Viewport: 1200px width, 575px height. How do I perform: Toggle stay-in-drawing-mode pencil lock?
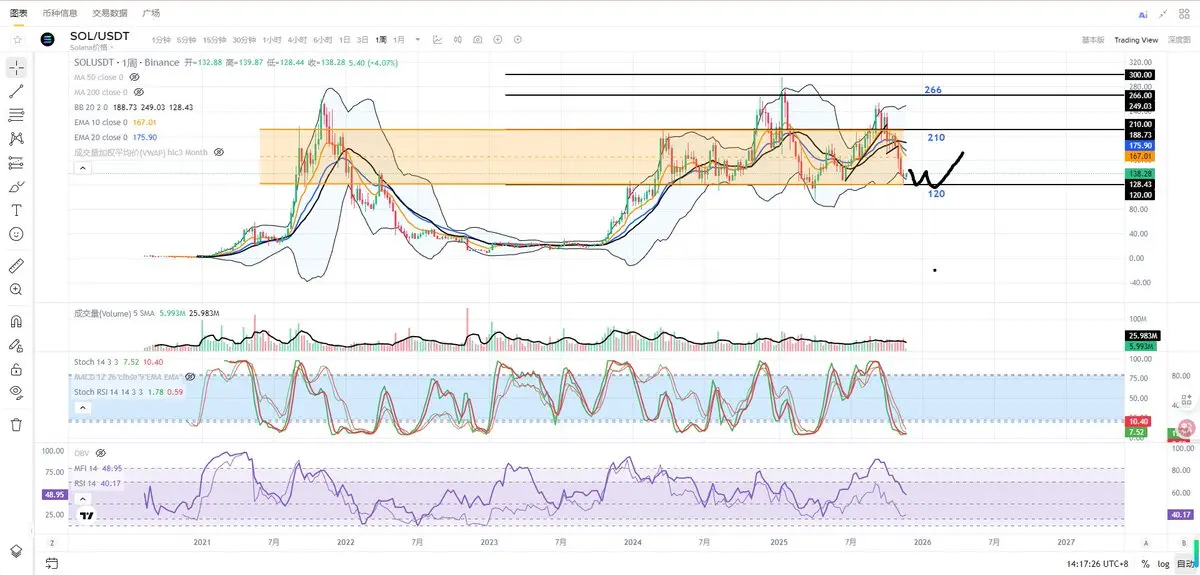point(16,345)
